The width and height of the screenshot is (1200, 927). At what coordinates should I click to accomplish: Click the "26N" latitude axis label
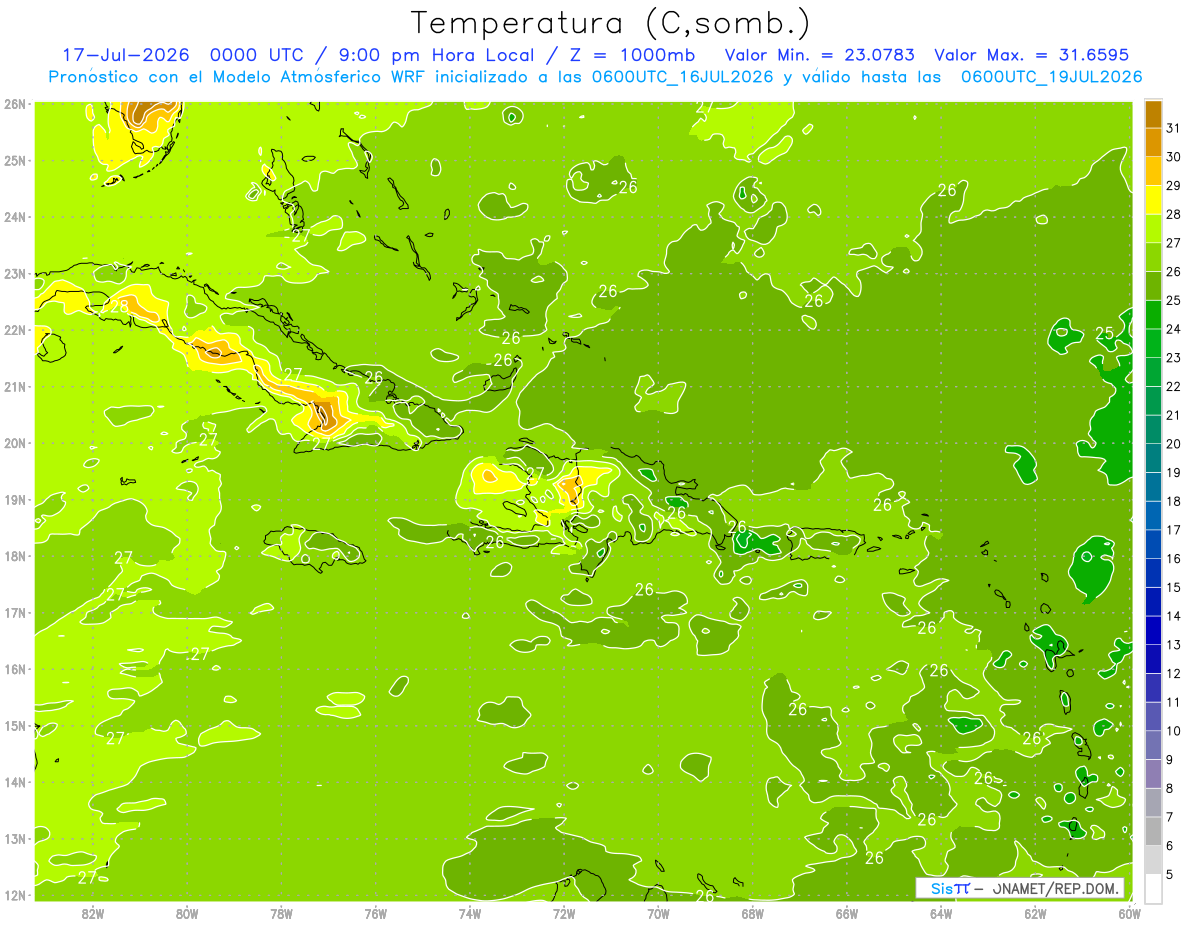coord(14,104)
